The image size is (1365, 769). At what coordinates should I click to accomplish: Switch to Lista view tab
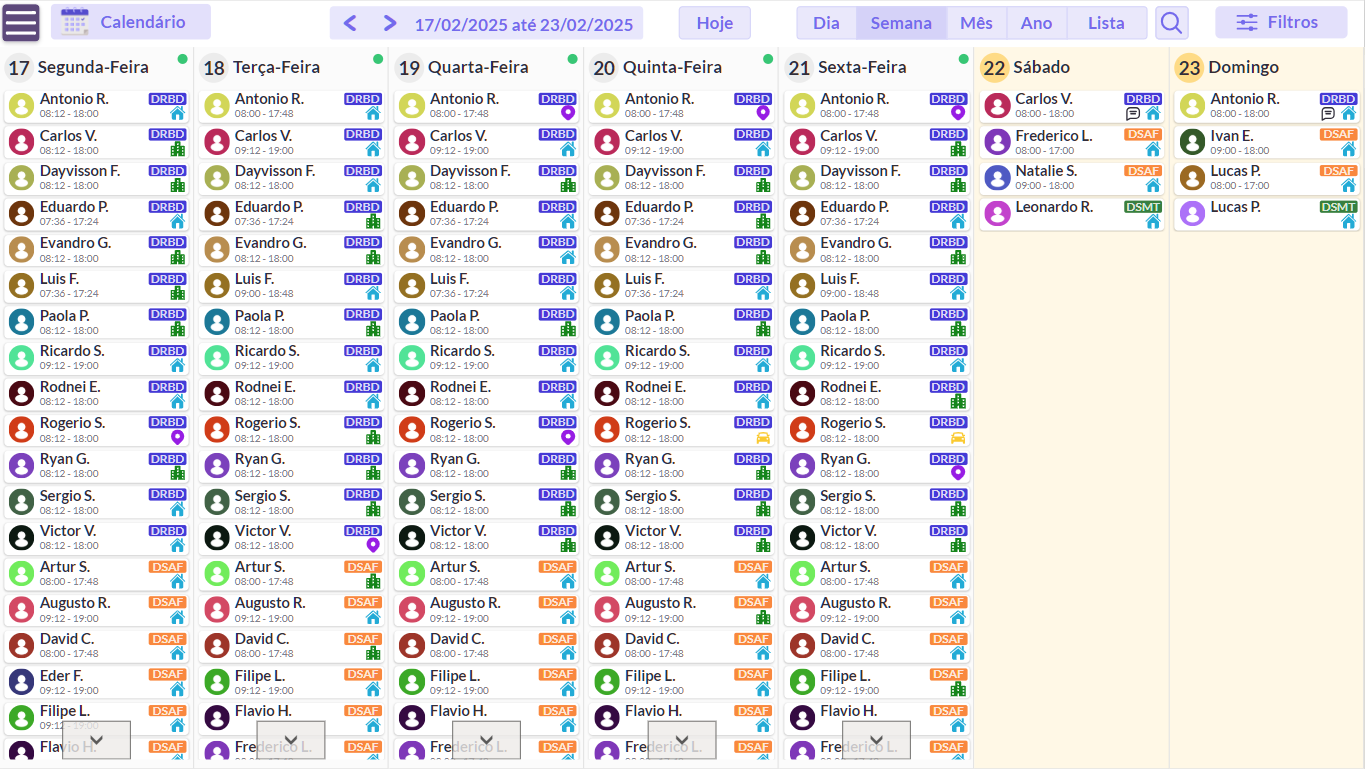click(1106, 23)
